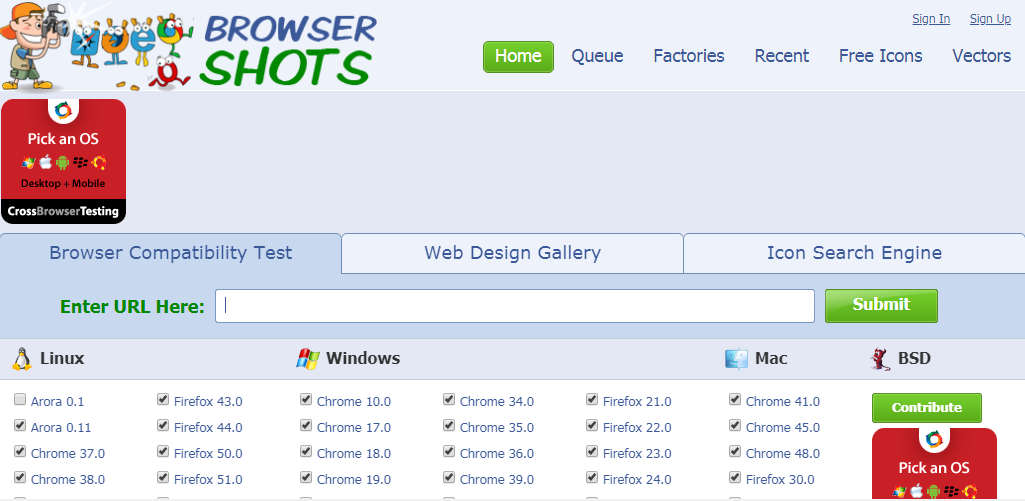The width and height of the screenshot is (1025, 501).
Task: Open the Recent page
Action: click(x=782, y=56)
